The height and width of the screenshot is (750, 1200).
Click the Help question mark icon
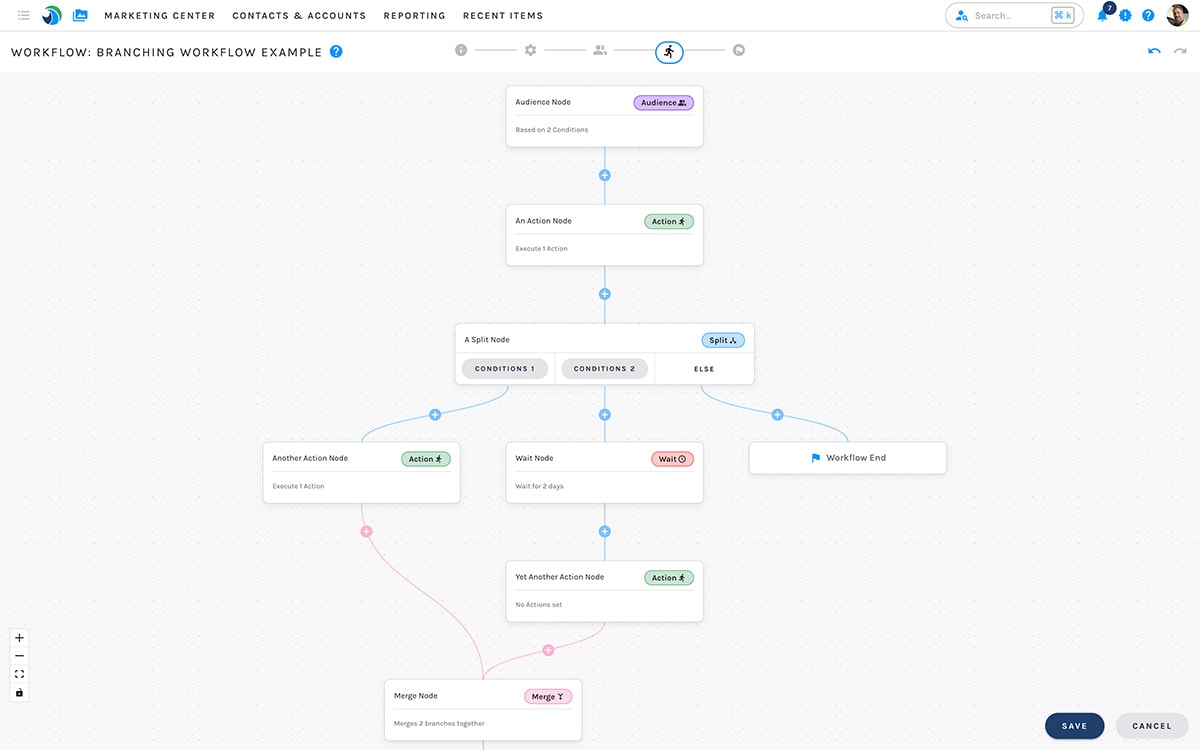[x=1148, y=15]
